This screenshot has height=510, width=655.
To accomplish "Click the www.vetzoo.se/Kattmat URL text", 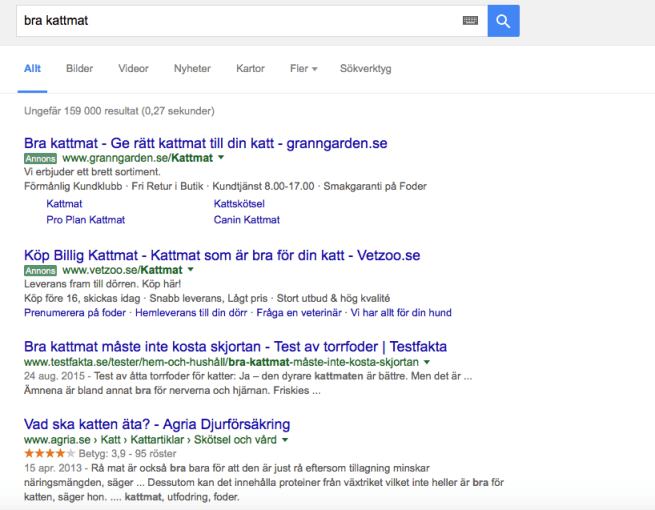I will click(x=122, y=270).
